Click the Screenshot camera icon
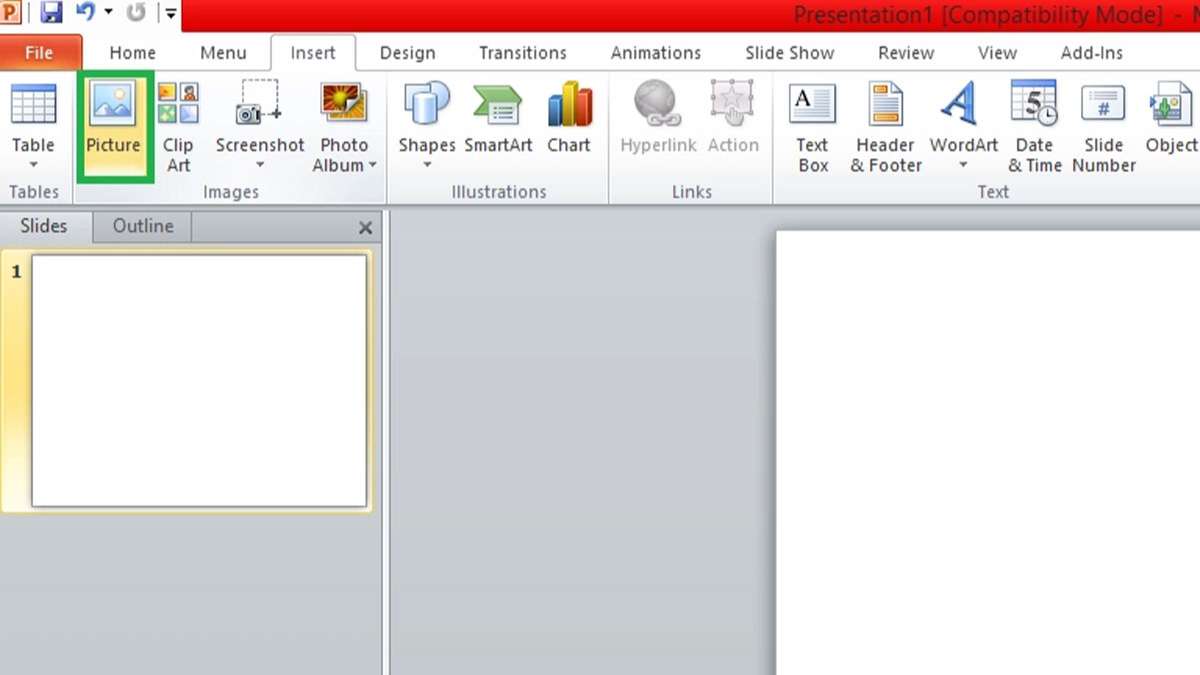1200x675 pixels. point(259,103)
